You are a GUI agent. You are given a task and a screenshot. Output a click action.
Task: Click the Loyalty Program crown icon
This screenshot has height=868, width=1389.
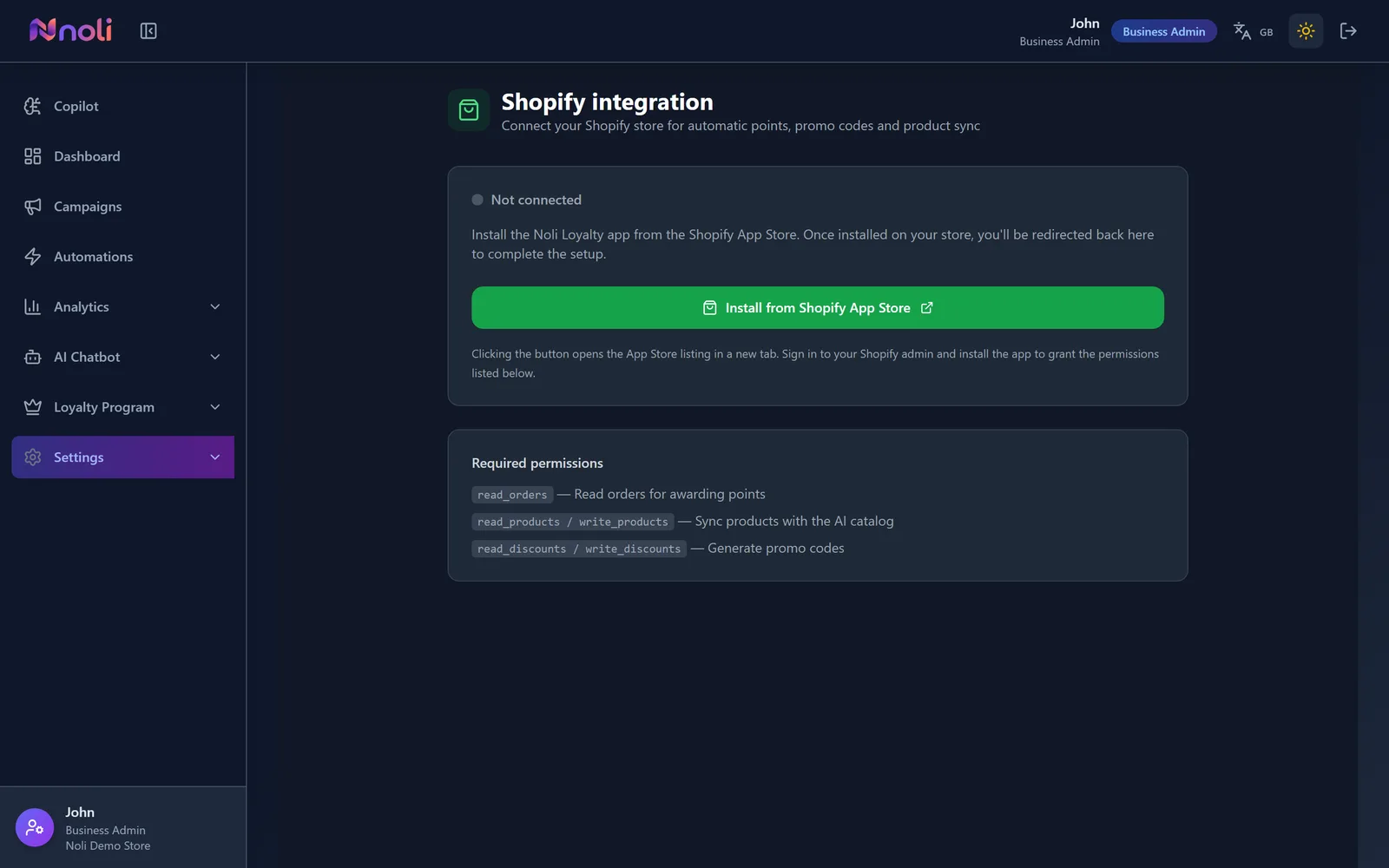33,407
